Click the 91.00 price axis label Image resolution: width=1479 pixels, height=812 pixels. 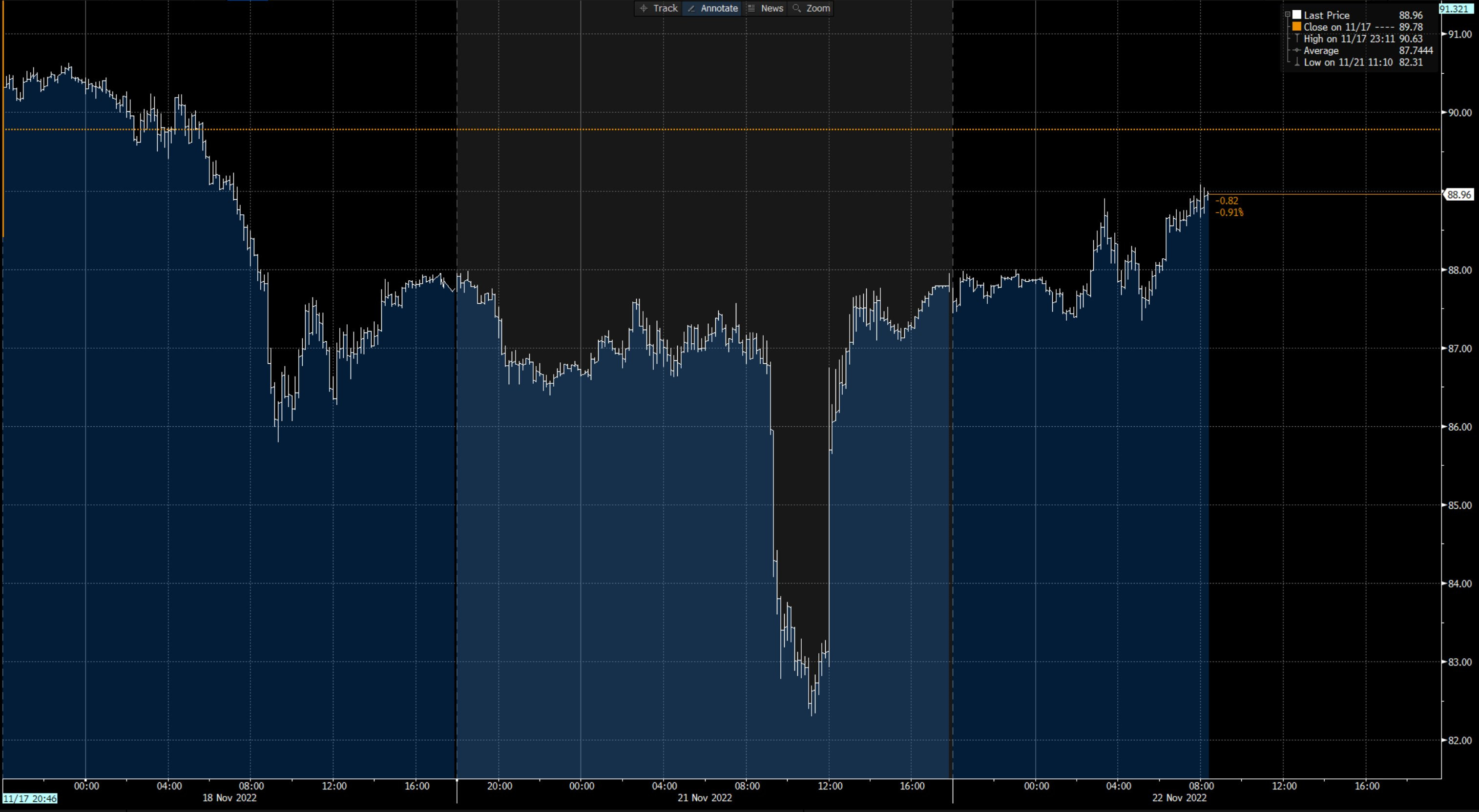pyautogui.click(x=1460, y=35)
